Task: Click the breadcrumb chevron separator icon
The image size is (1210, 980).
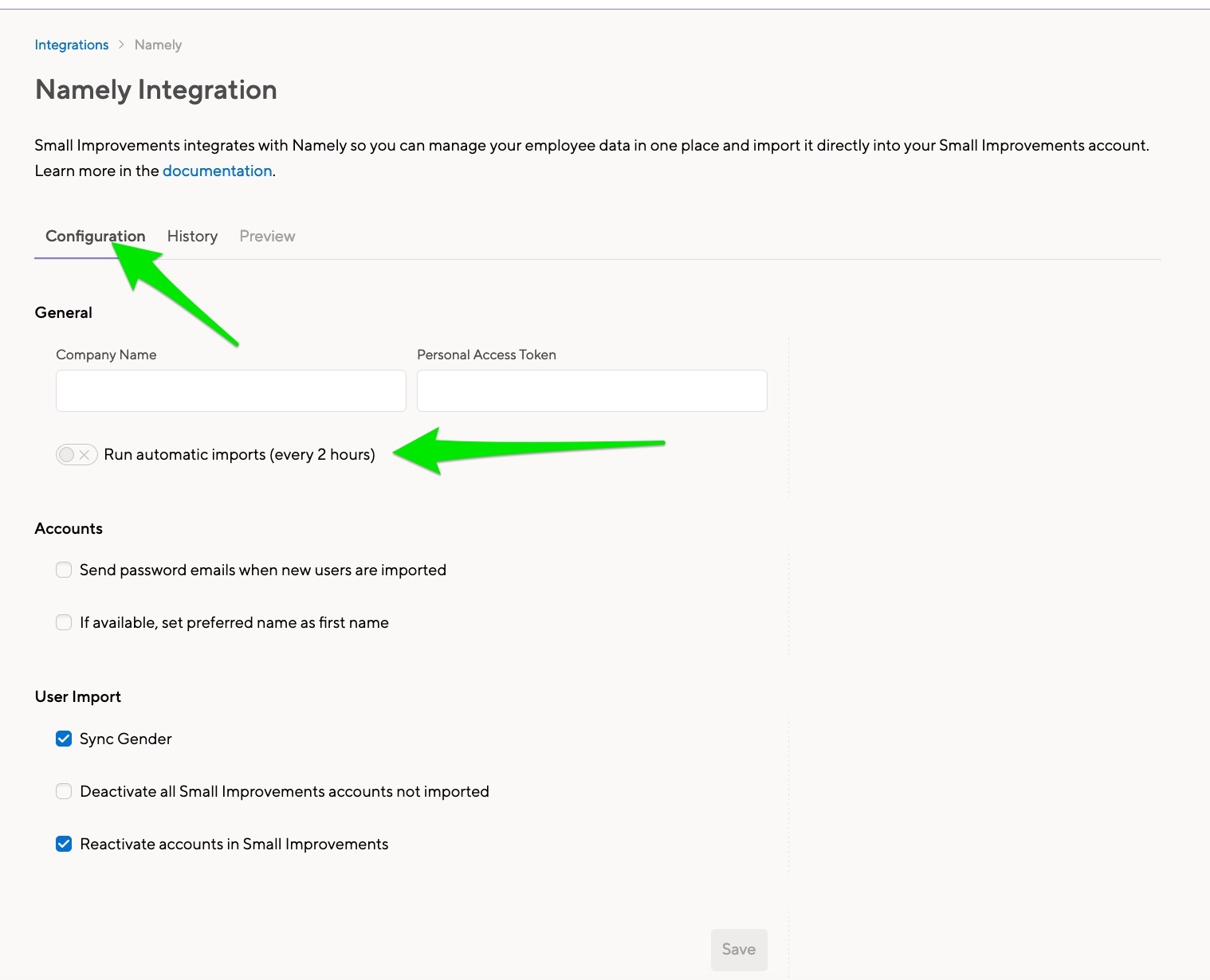Action: click(x=120, y=45)
